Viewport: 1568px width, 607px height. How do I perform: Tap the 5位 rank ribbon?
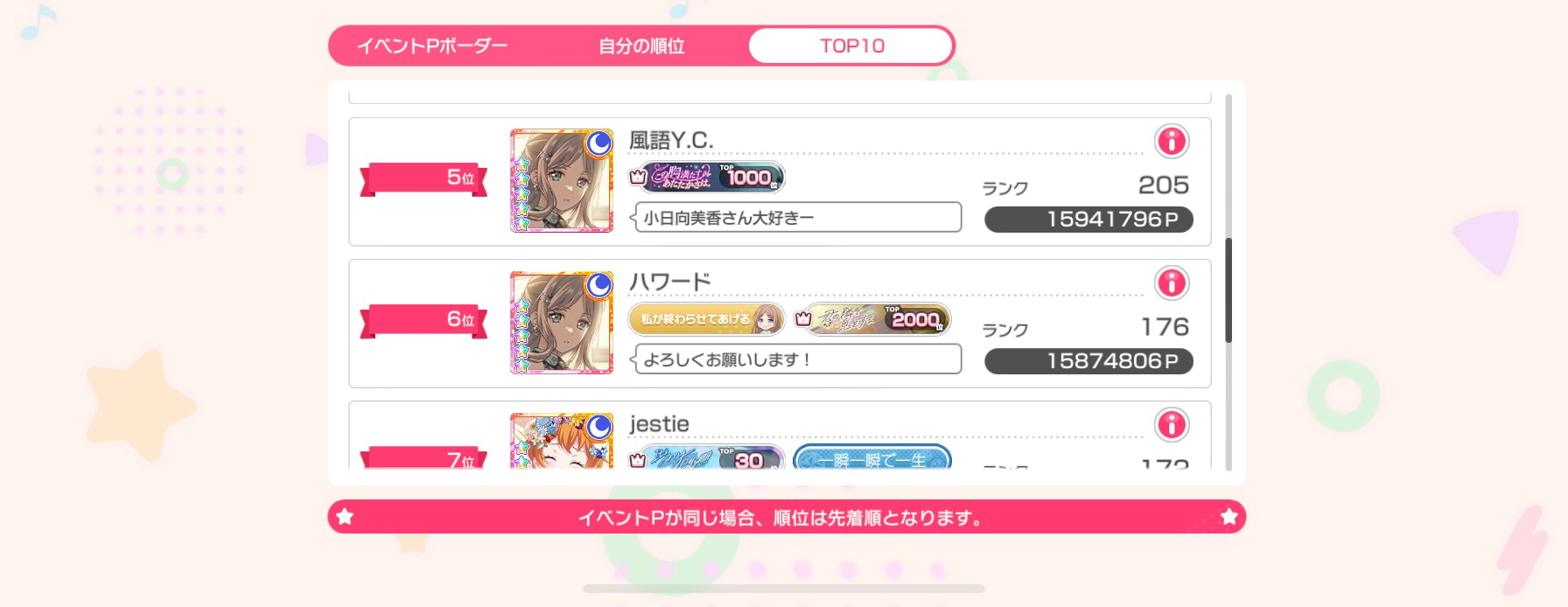click(x=423, y=178)
